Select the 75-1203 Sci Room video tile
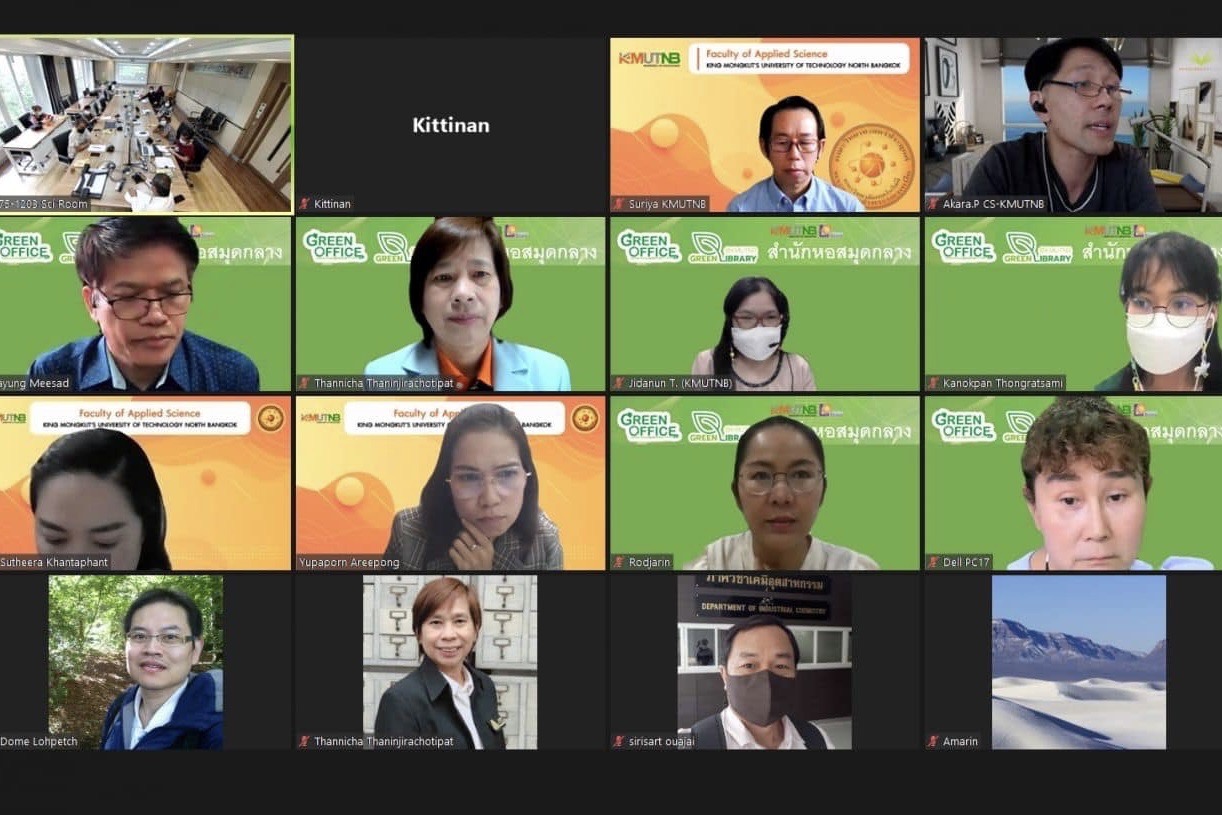This screenshot has width=1222, height=815. (x=146, y=125)
